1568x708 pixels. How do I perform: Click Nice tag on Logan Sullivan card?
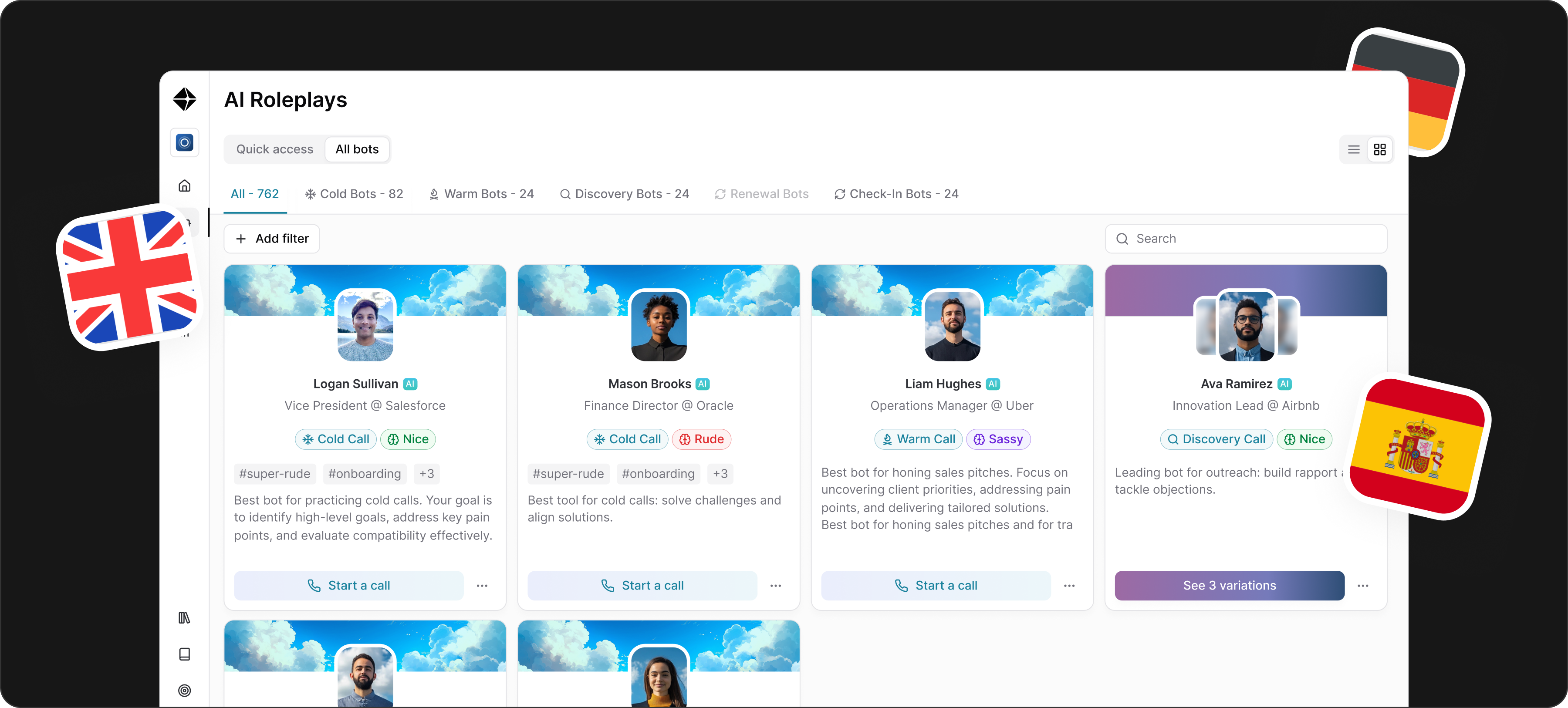click(408, 439)
